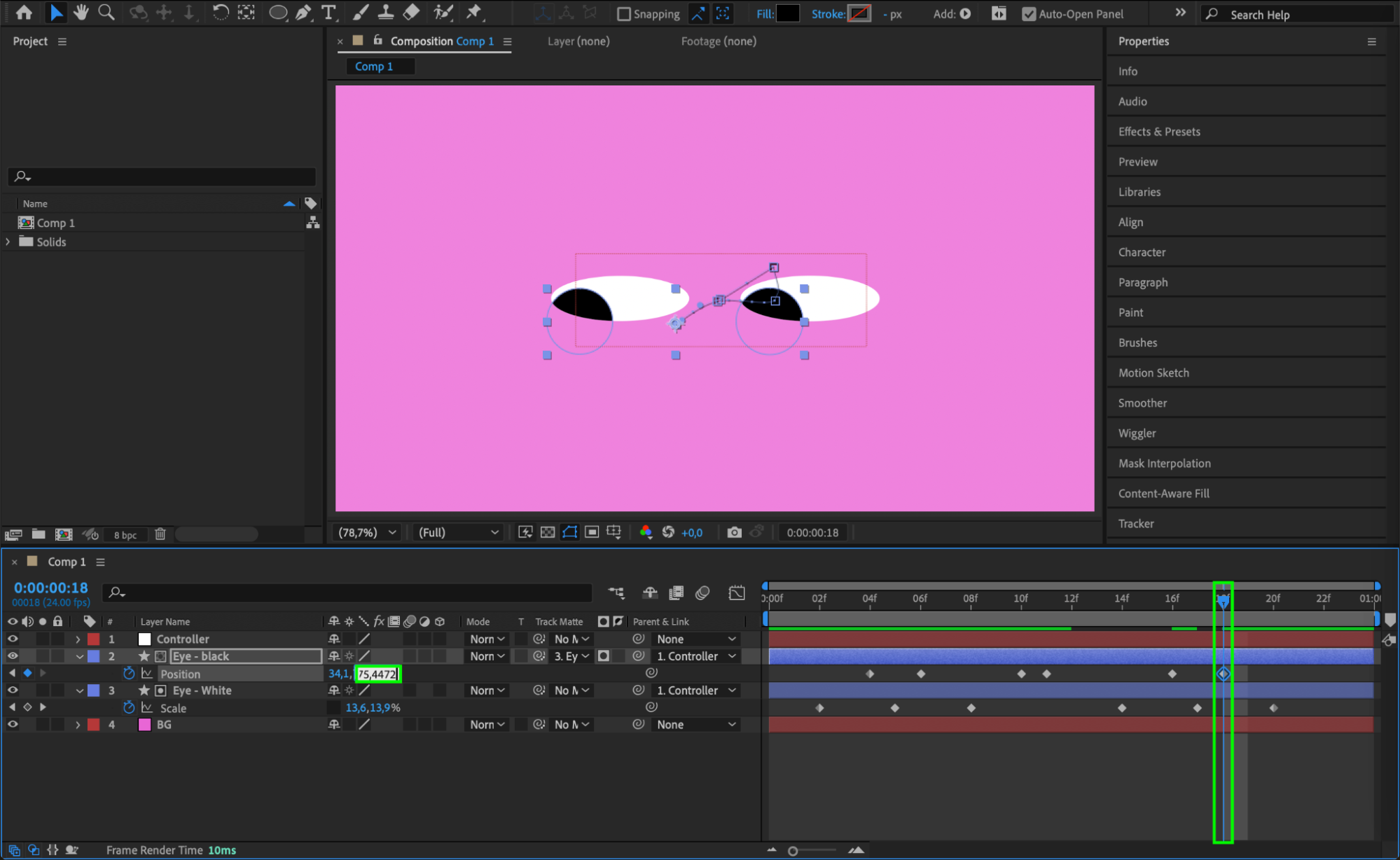Enable the Snapping checkbox
Screen dimensions: 1400x860
click(624, 14)
